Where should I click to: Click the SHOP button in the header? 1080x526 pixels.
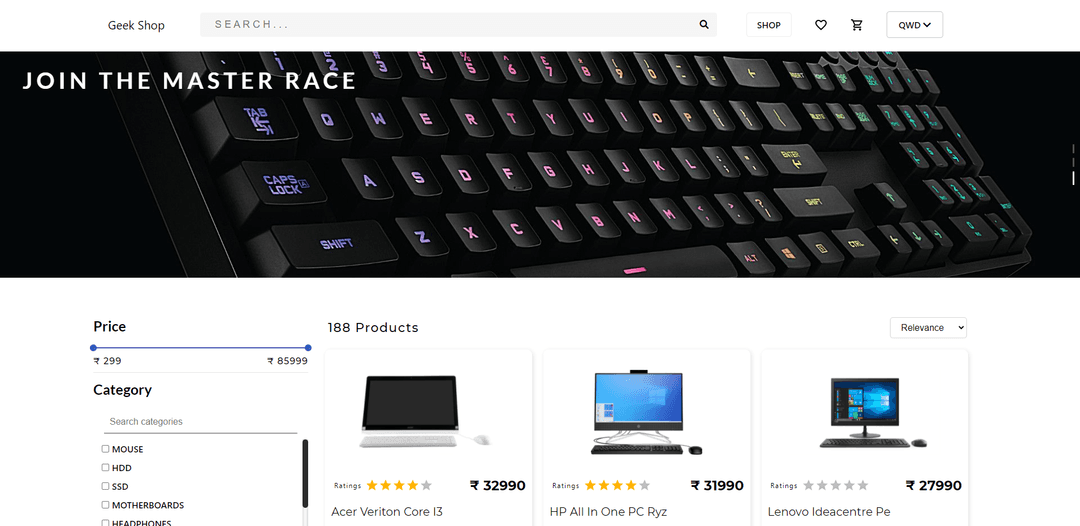click(769, 25)
